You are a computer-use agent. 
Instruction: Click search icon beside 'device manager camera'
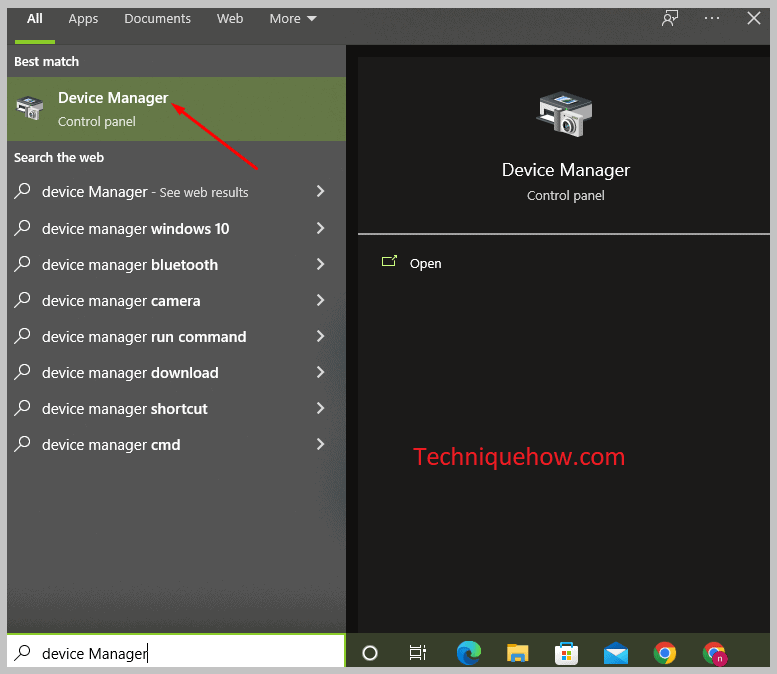coord(22,300)
